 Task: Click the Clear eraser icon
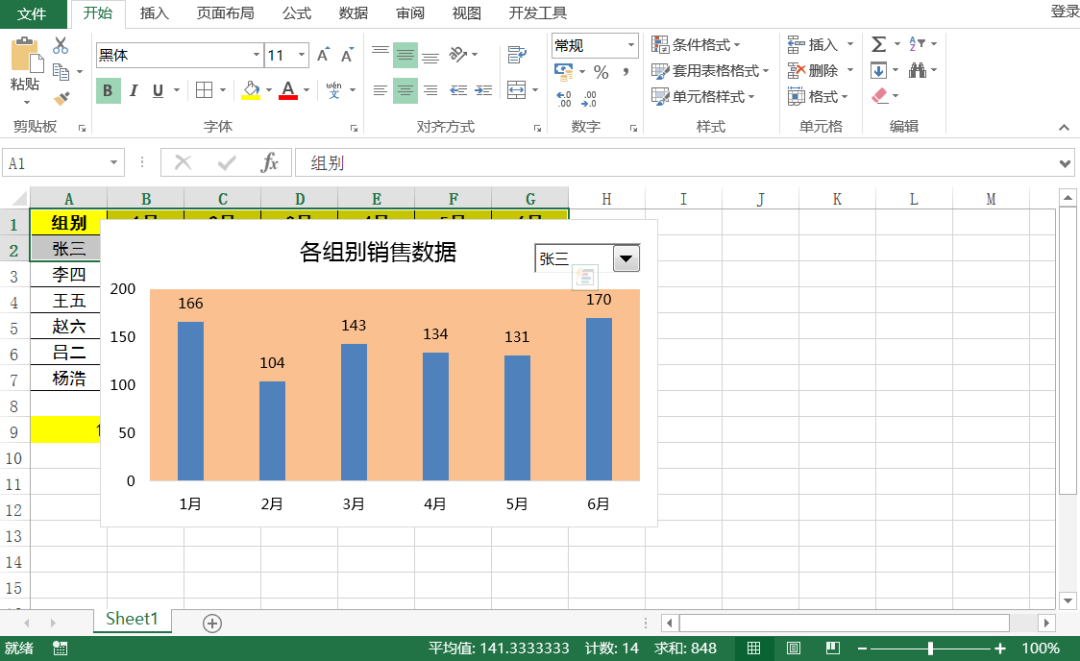coord(880,96)
